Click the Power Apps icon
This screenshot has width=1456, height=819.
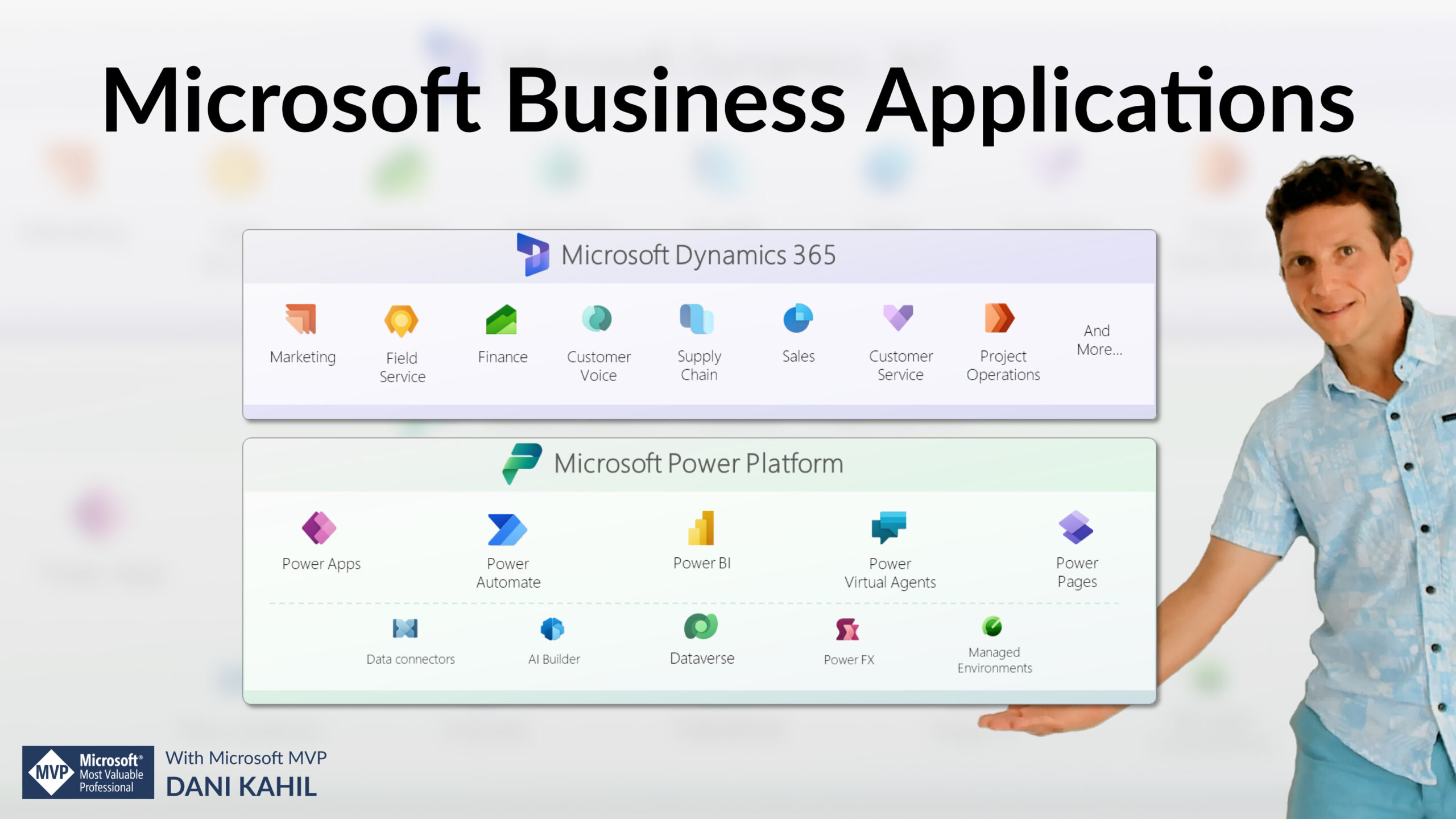click(x=319, y=528)
